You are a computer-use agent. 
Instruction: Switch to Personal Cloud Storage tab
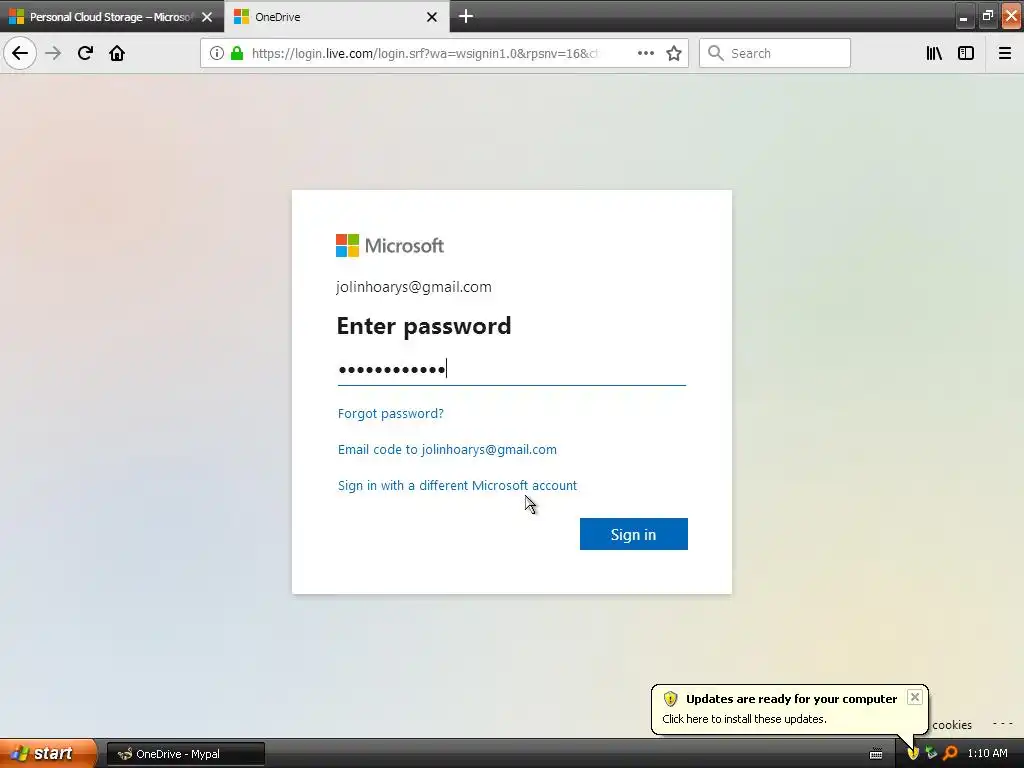(111, 17)
